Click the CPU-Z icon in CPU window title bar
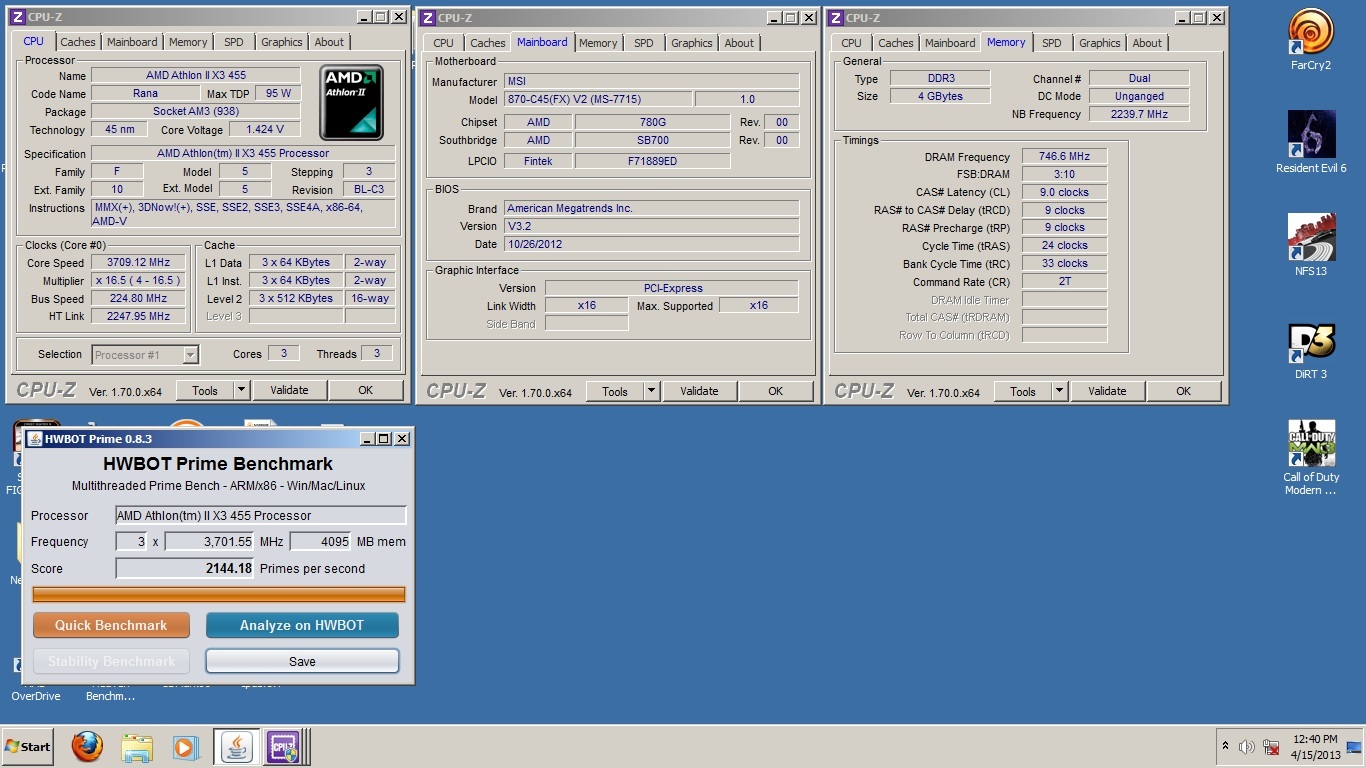The image size is (1366, 768). click(x=18, y=17)
